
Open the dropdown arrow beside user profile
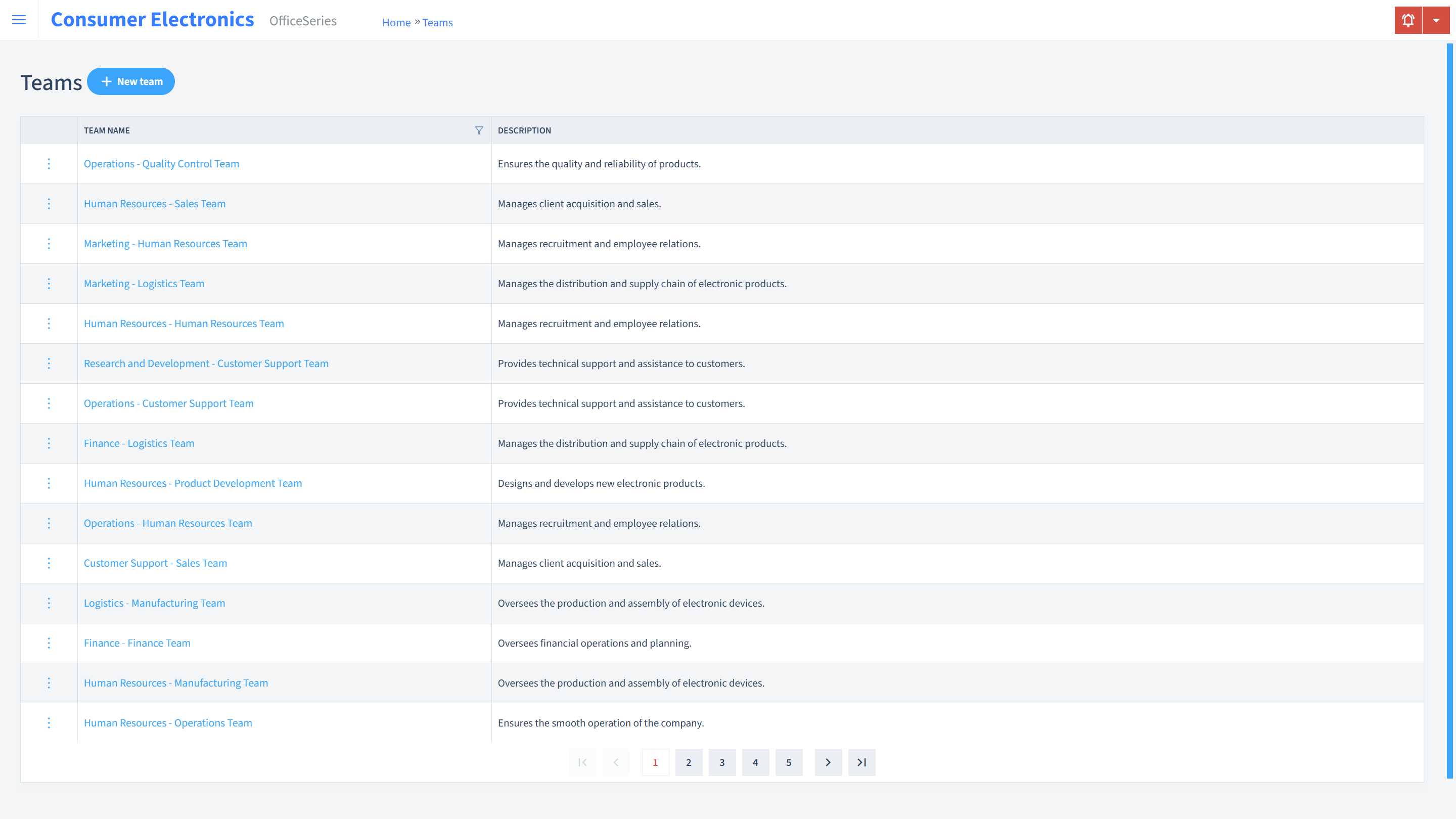1437,20
